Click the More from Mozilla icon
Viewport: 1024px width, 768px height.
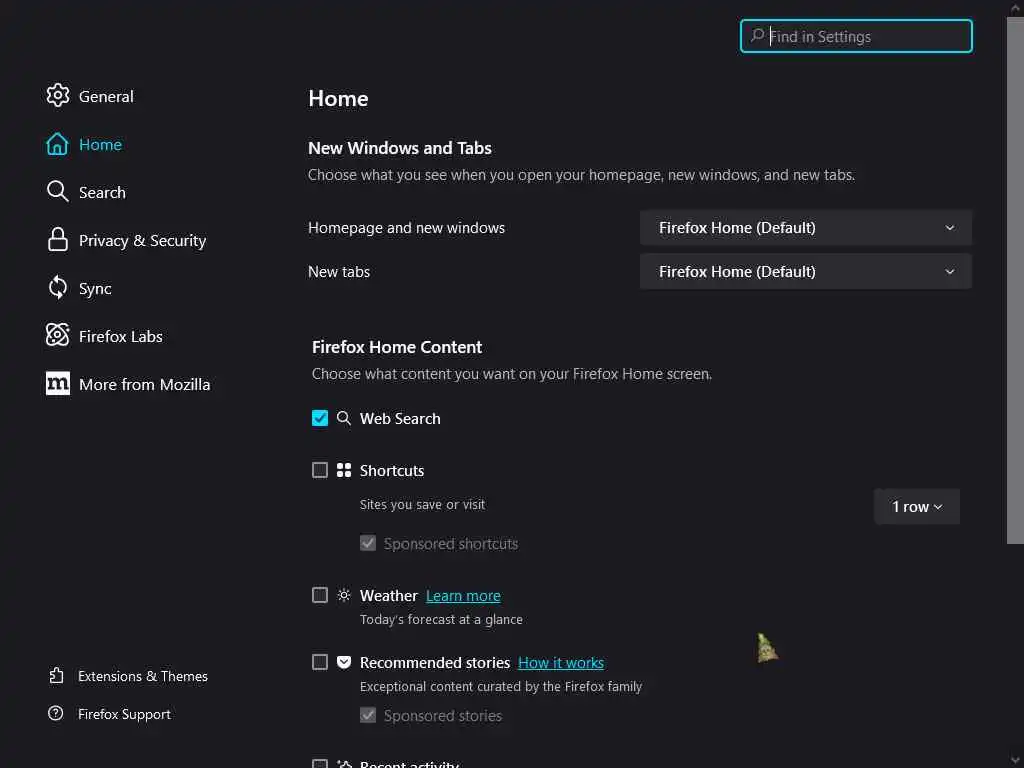57,384
